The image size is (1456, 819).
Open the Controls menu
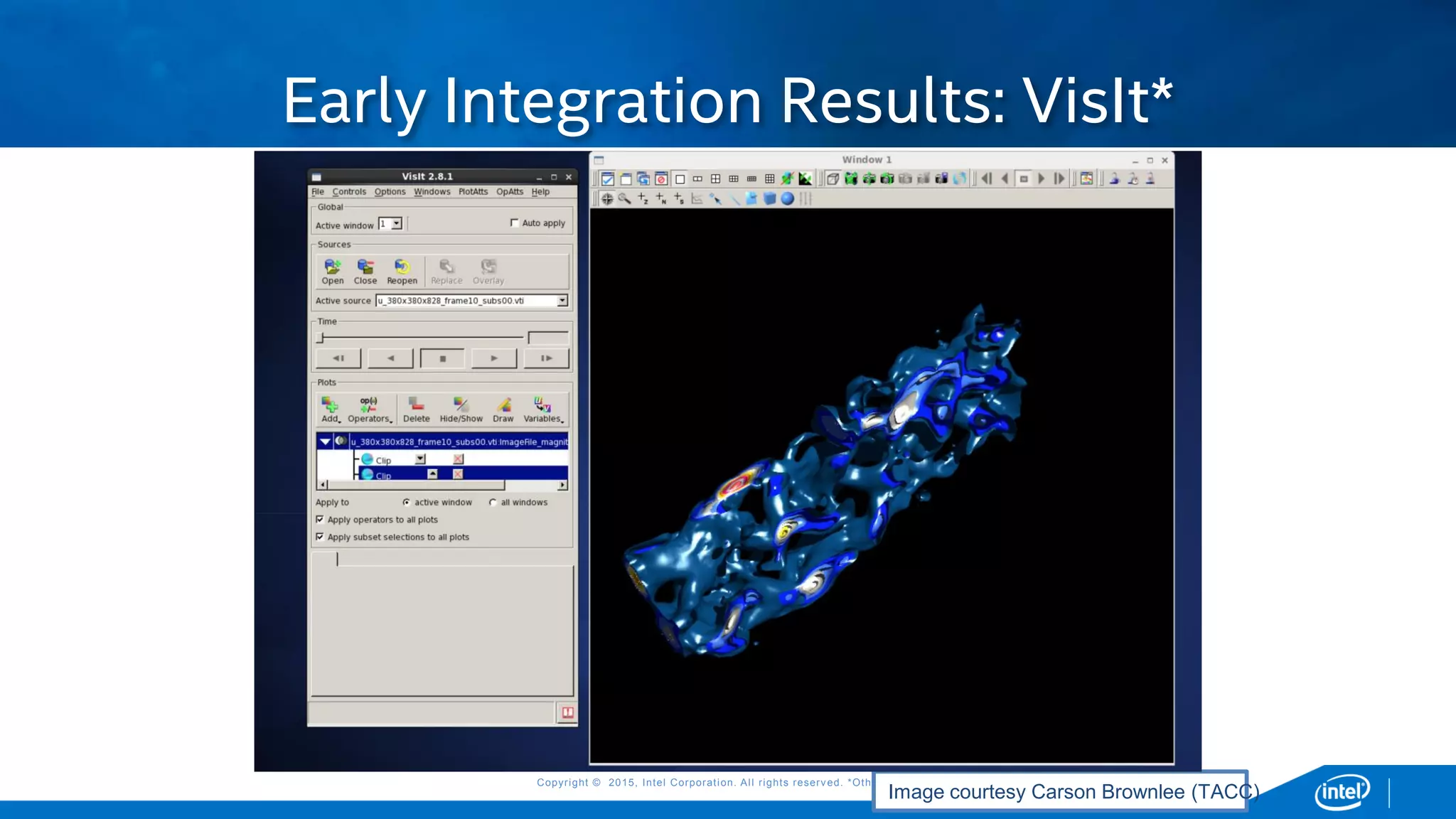[x=349, y=192]
